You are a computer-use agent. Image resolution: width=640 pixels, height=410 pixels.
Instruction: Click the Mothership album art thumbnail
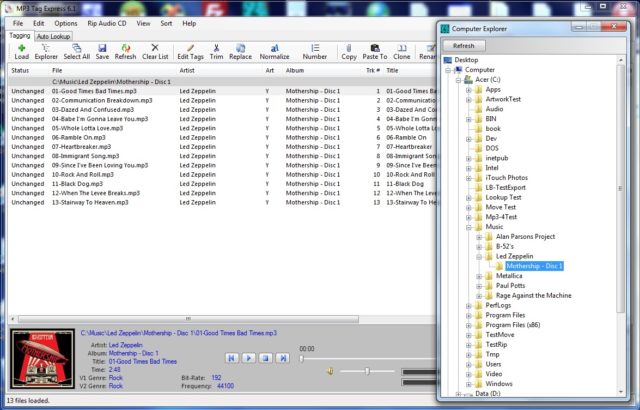[x=42, y=359]
